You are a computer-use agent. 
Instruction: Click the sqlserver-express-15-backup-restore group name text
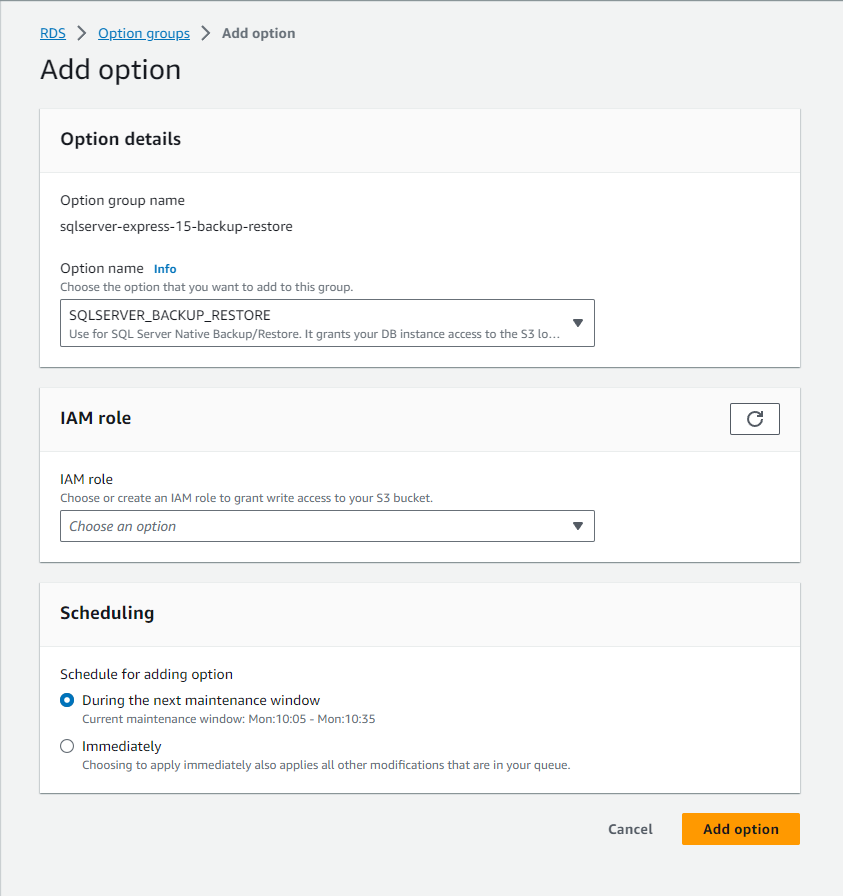(176, 226)
